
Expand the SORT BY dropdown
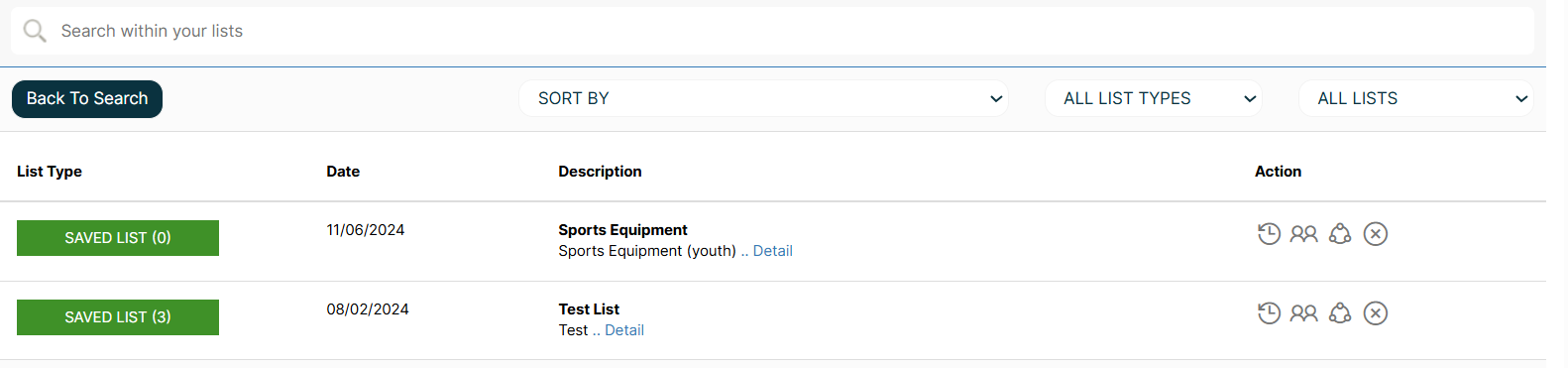764,98
